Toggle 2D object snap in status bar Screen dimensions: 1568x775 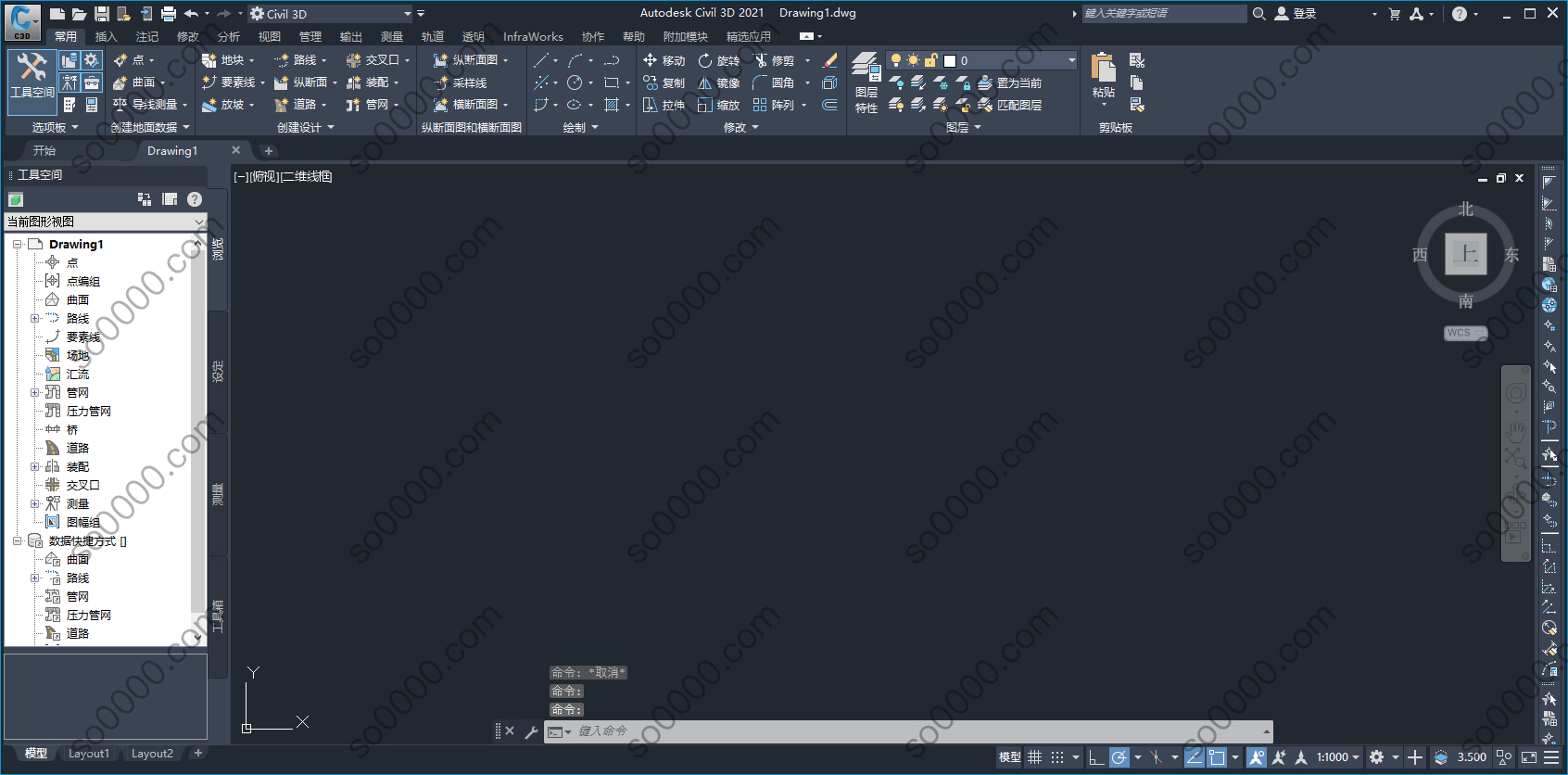coord(1217,757)
